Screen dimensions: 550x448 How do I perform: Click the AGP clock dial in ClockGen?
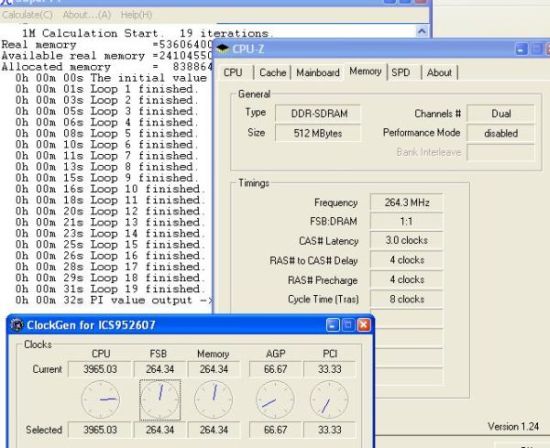[275, 400]
